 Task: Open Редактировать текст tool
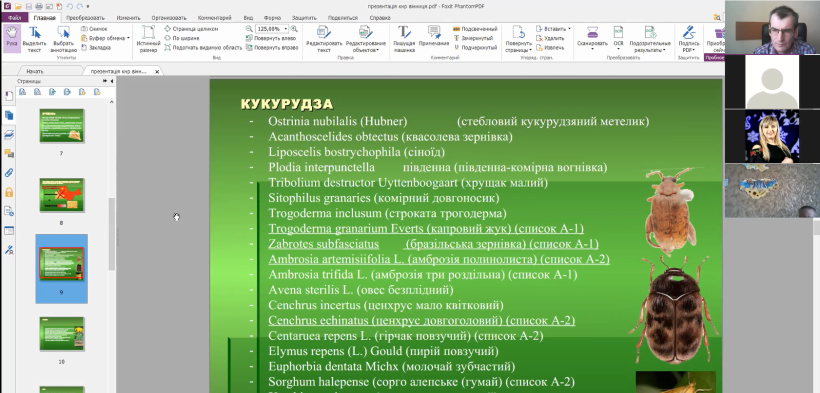pyautogui.click(x=324, y=38)
